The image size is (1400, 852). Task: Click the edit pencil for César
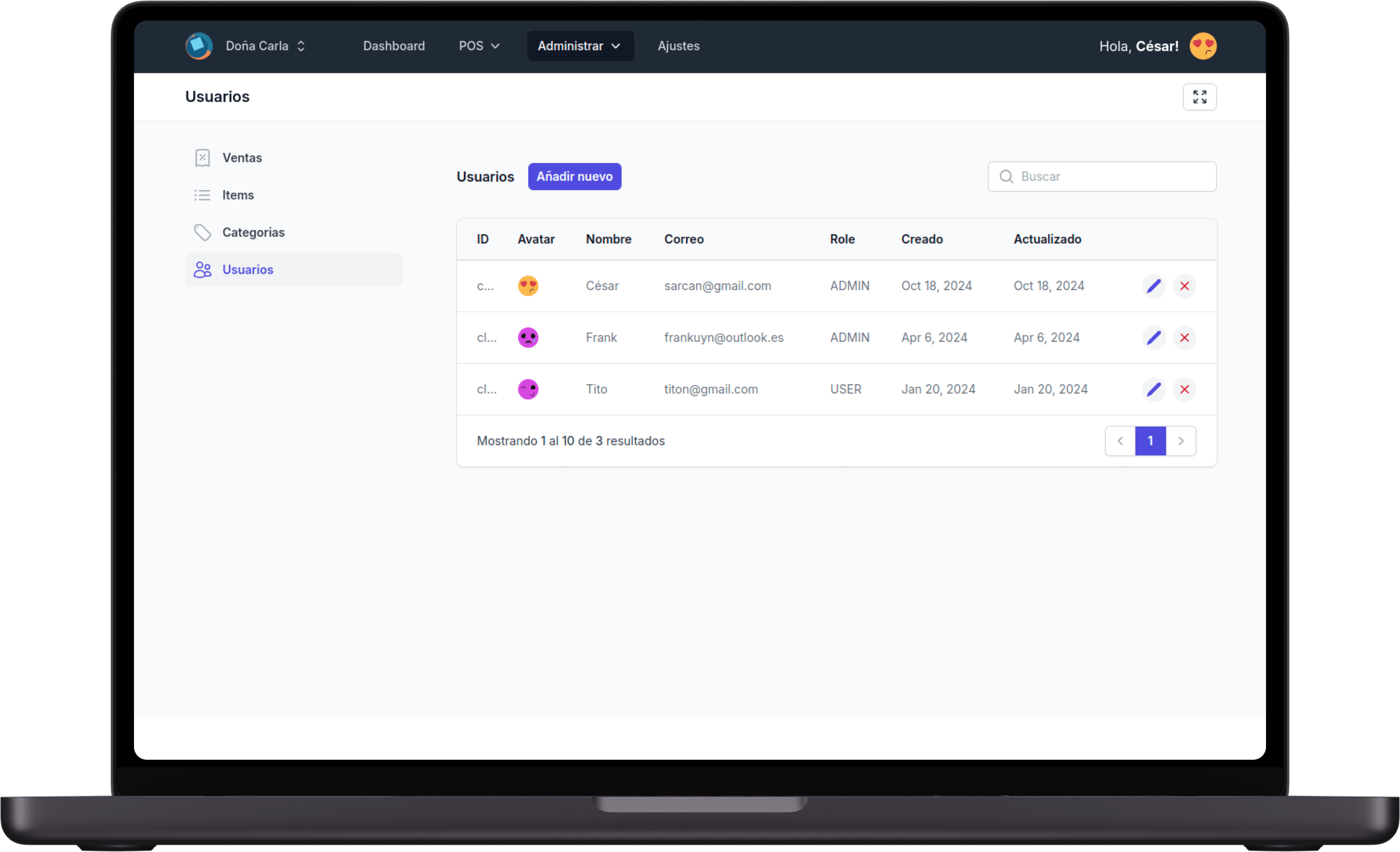pos(1153,286)
